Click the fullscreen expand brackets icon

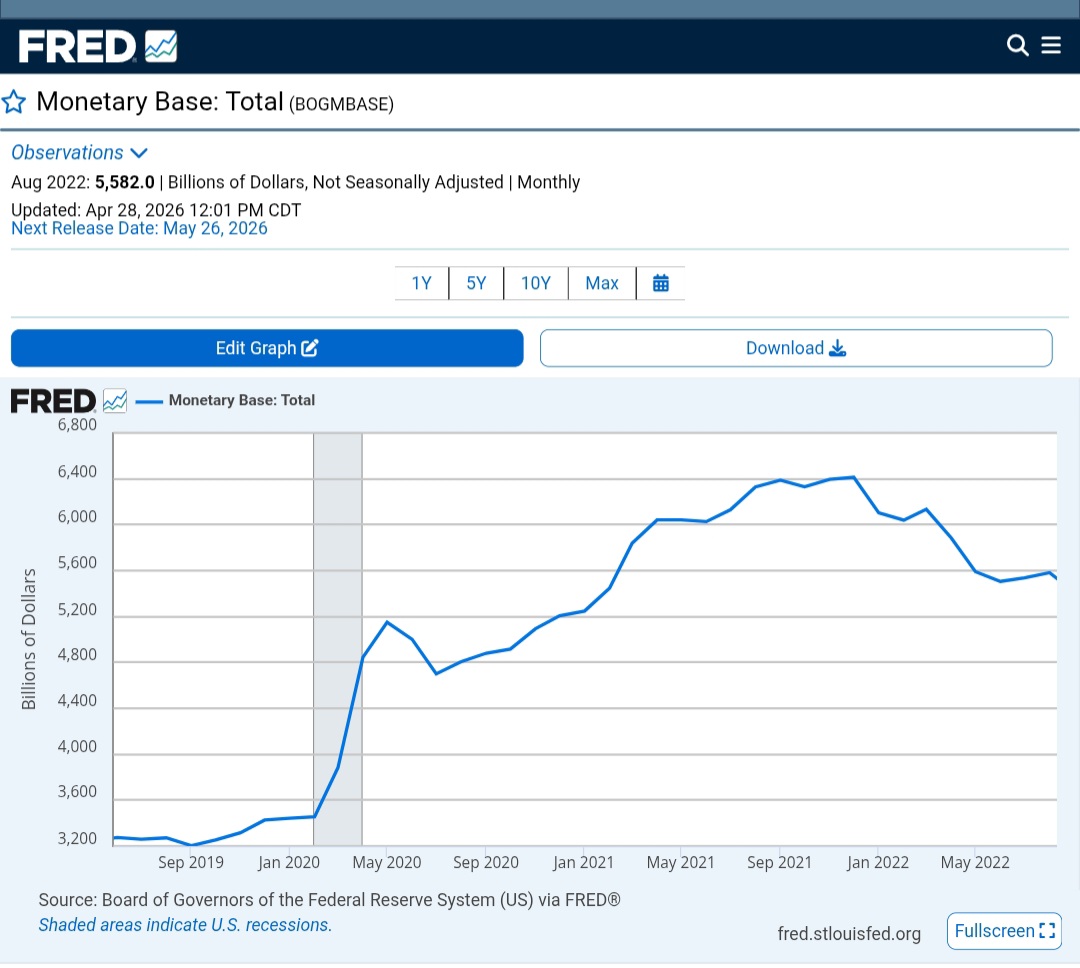click(x=1047, y=931)
